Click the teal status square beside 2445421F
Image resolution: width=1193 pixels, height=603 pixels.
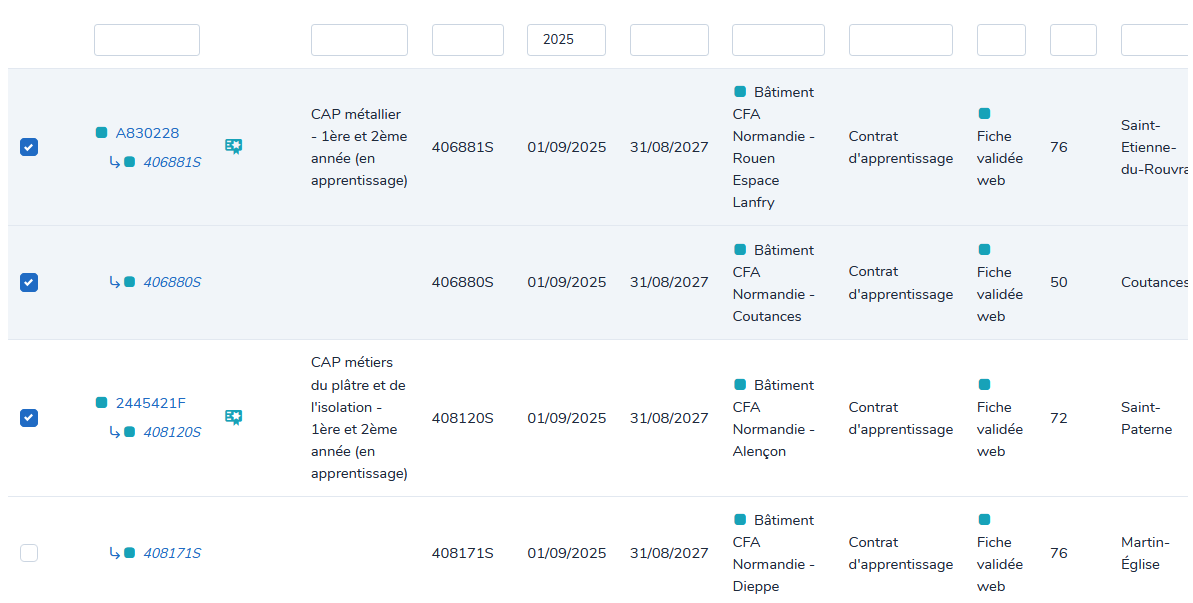[101, 403]
